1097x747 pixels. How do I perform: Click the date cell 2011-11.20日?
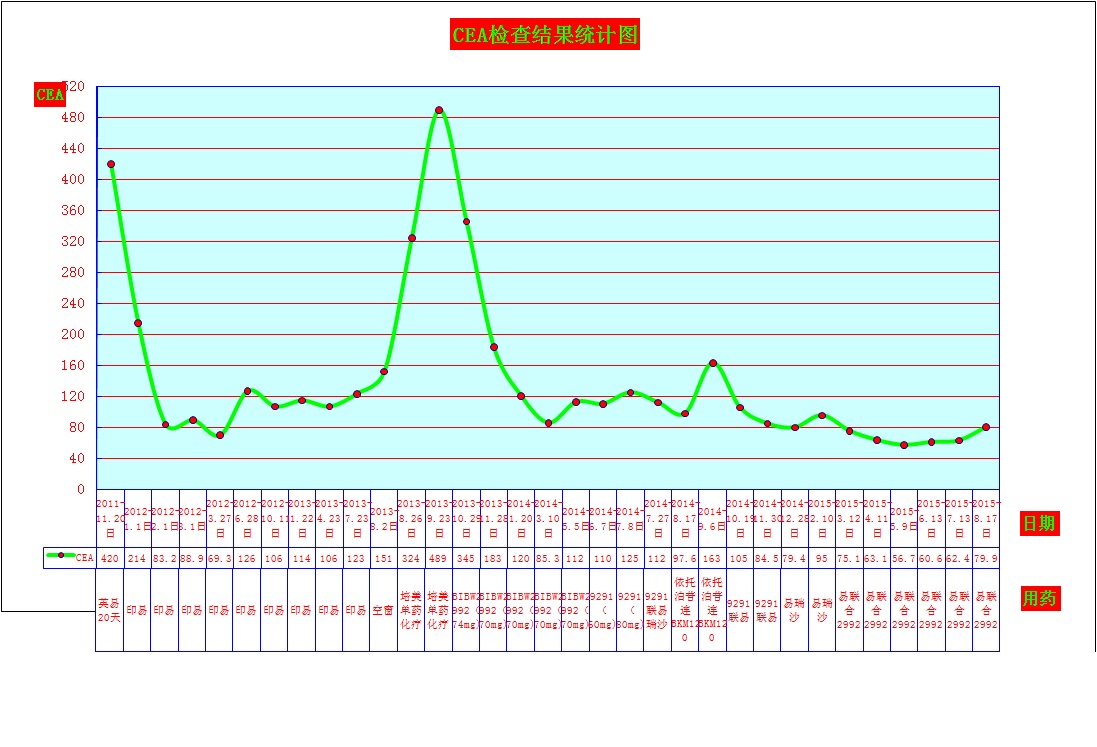(x=110, y=518)
